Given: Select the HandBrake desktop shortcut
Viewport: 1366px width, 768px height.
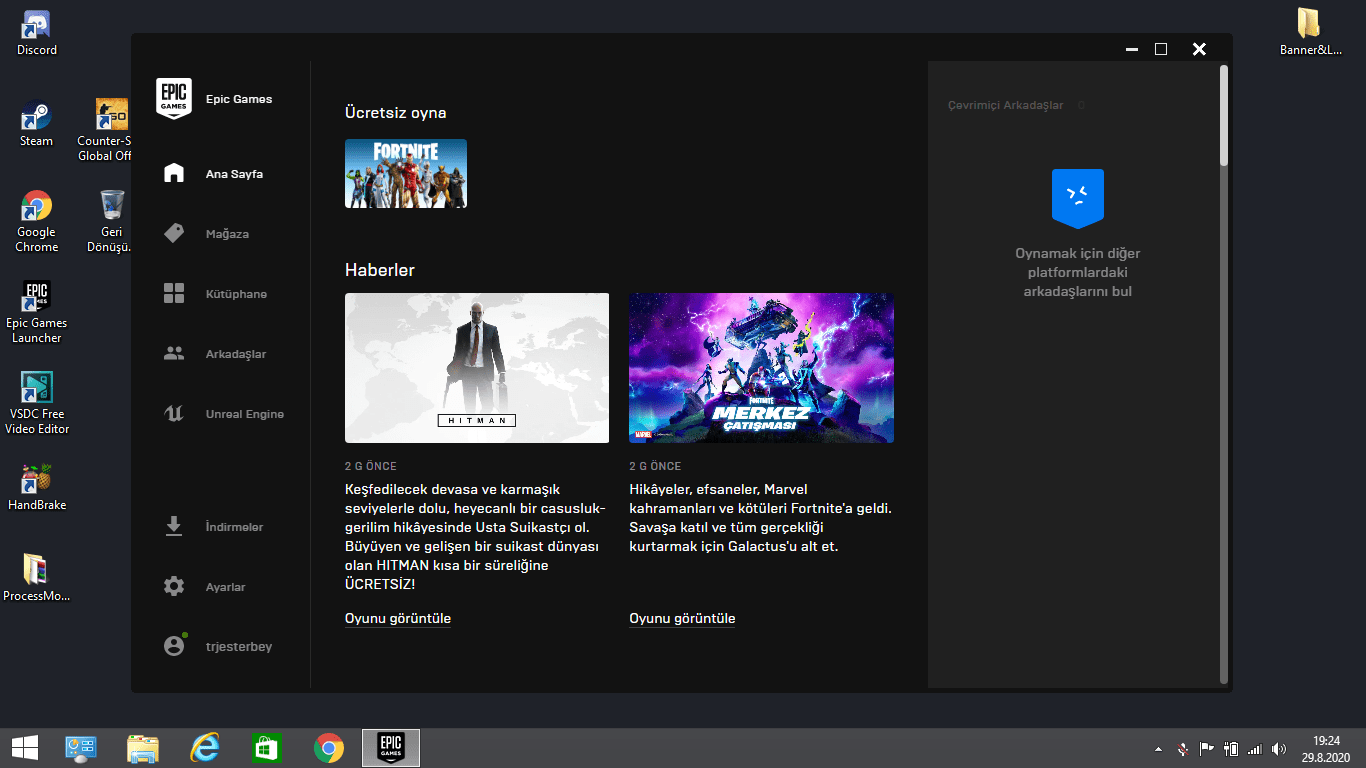Looking at the screenshot, I should coord(37,488).
